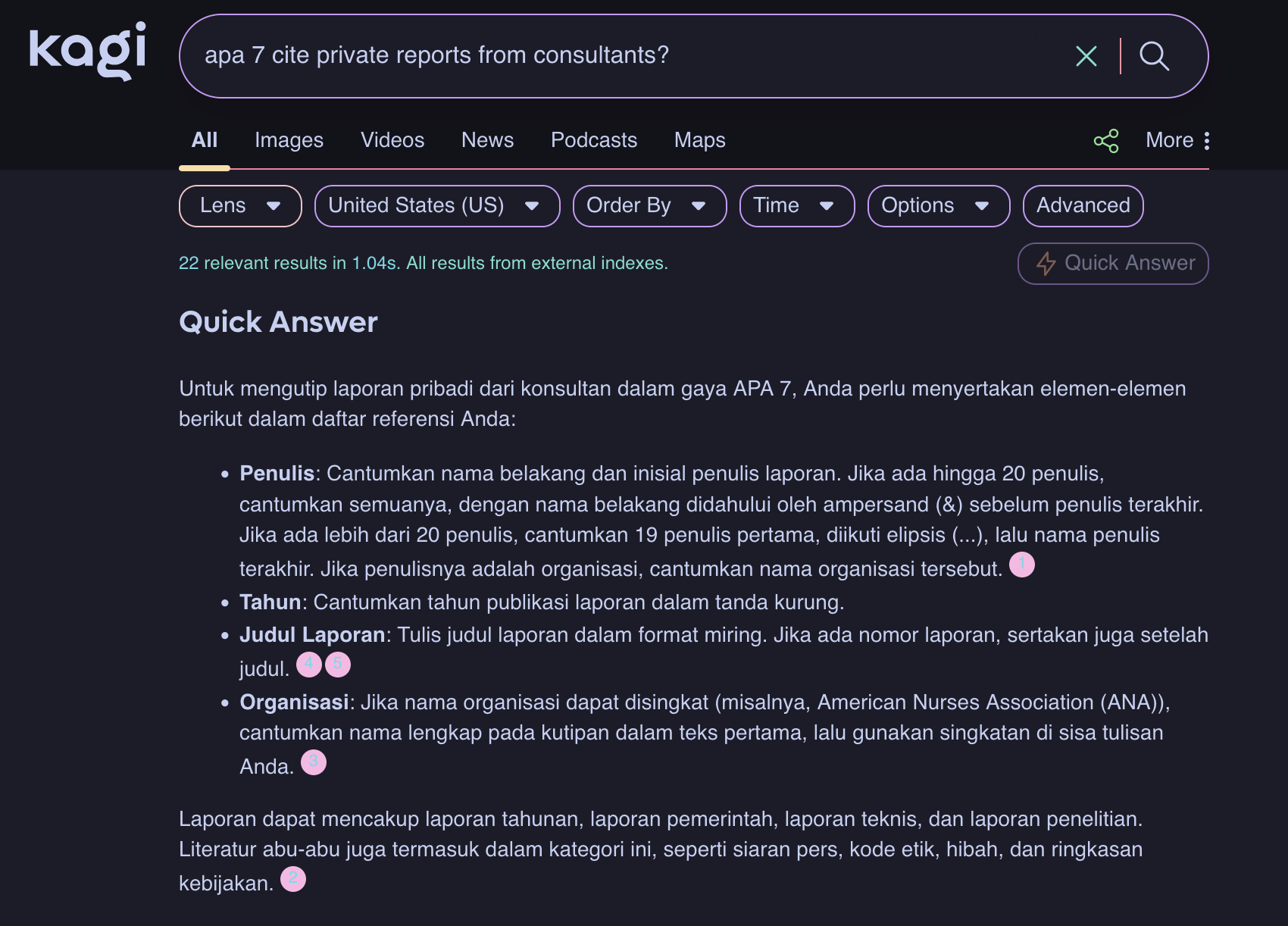The image size is (1288, 926).
Task: Expand the Time filter dropdown
Action: 796,206
